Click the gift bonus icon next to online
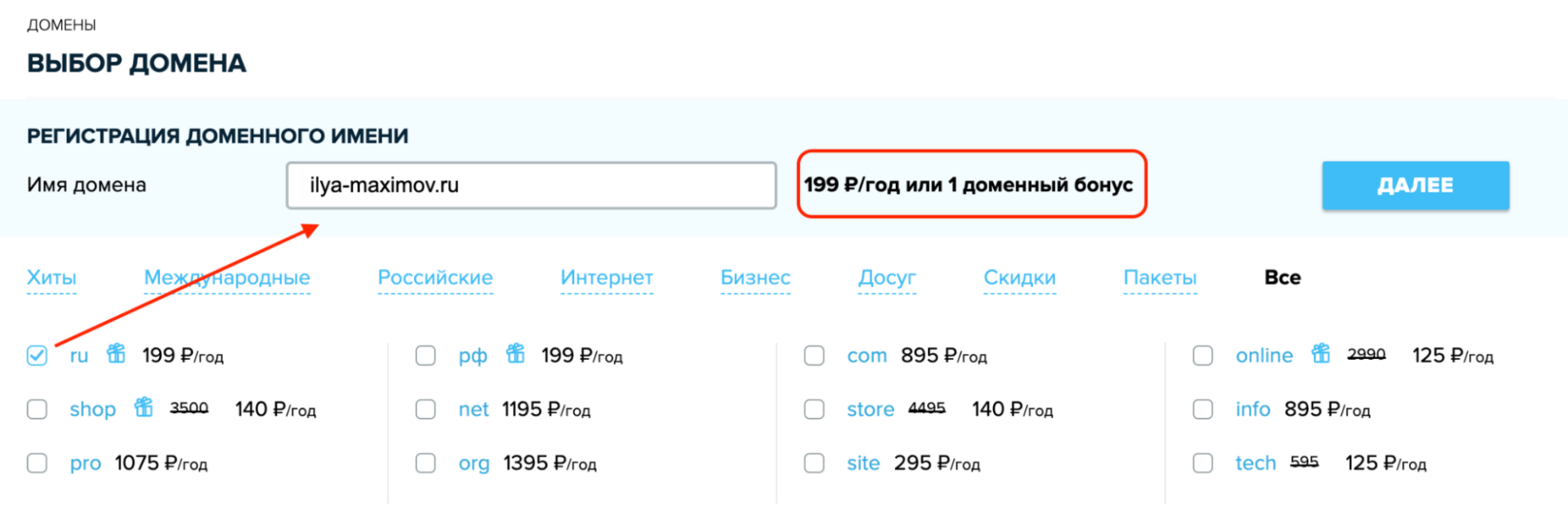 tap(1321, 354)
